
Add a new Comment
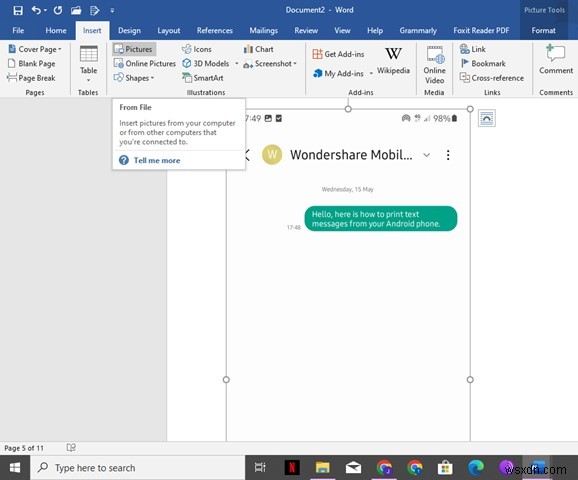pyautogui.click(x=556, y=60)
